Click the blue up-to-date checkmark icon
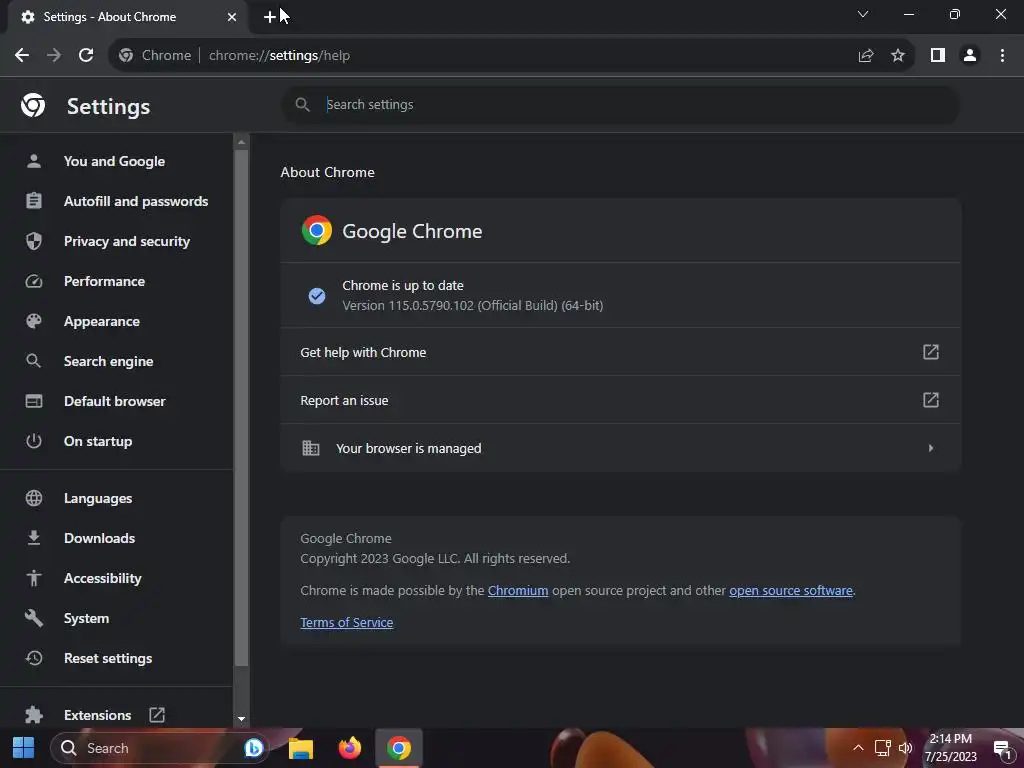This screenshot has height=768, width=1024. pos(317,296)
